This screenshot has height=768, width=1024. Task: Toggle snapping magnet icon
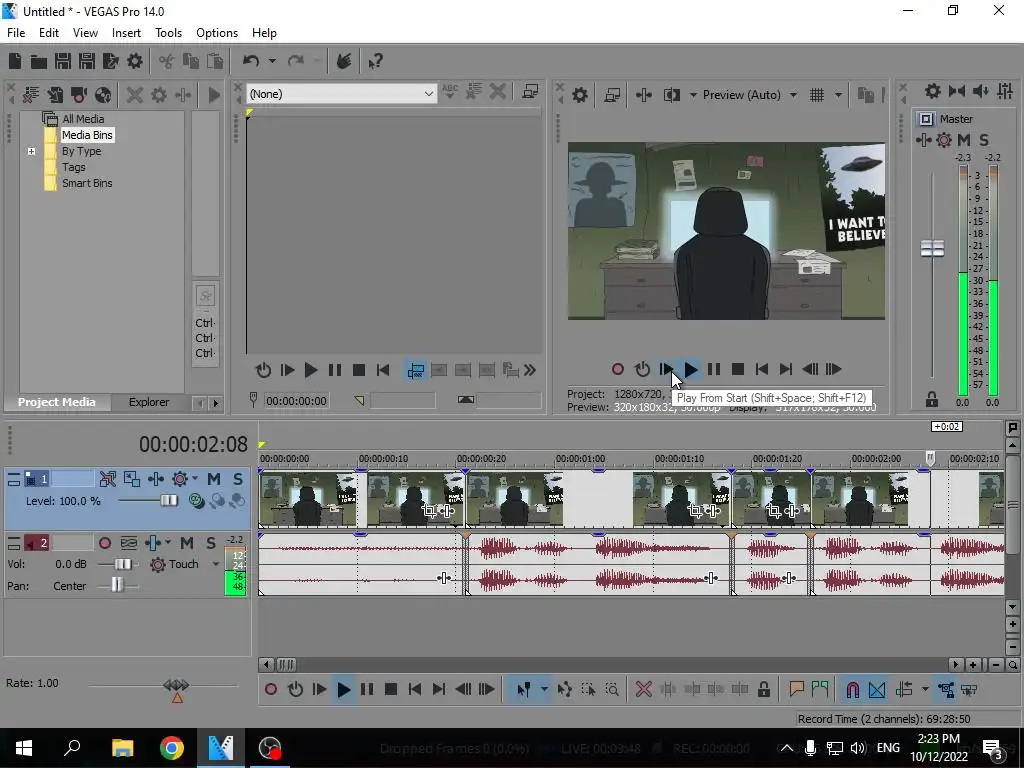(852, 690)
